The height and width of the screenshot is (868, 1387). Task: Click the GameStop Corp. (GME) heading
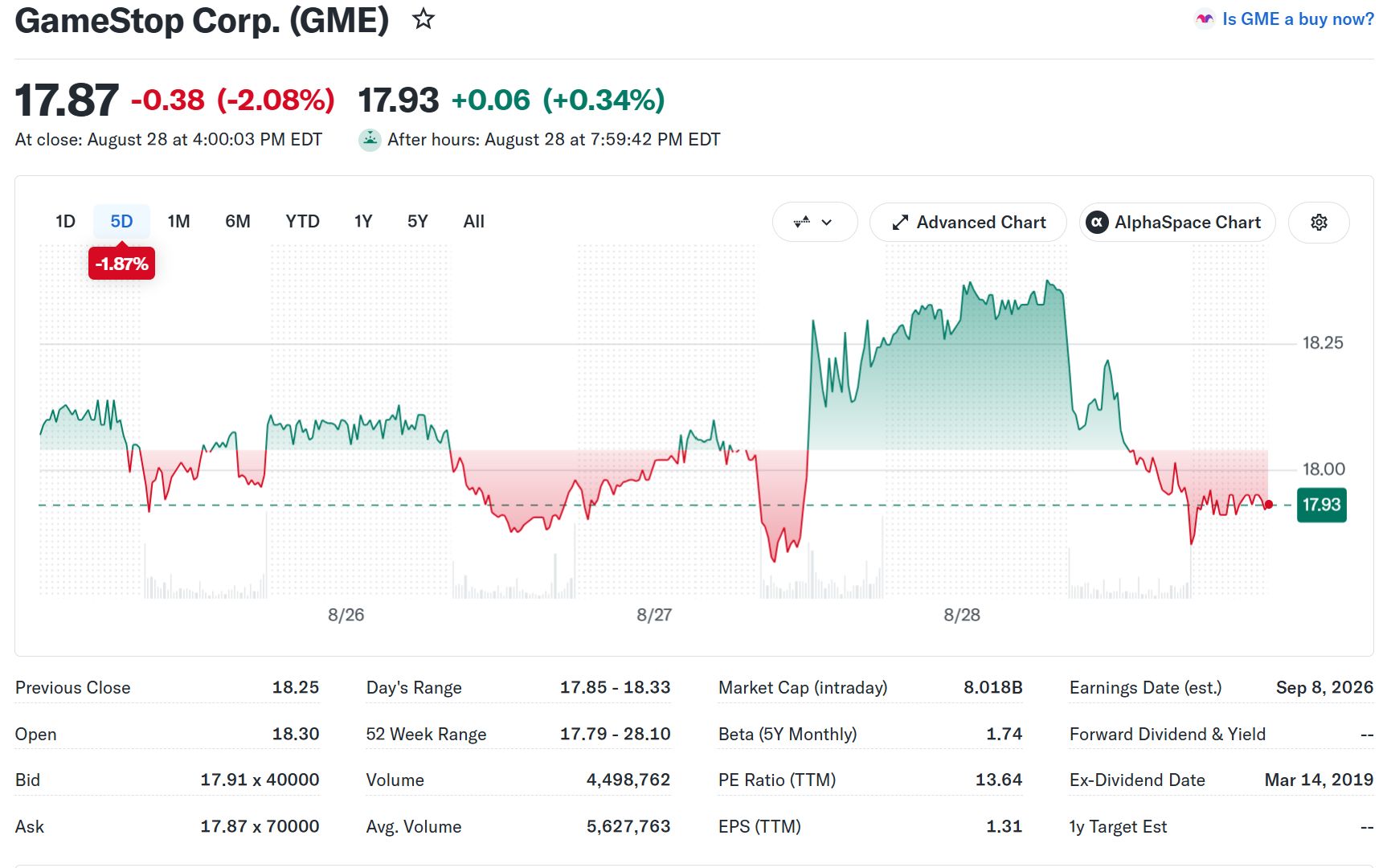pyautogui.click(x=202, y=20)
